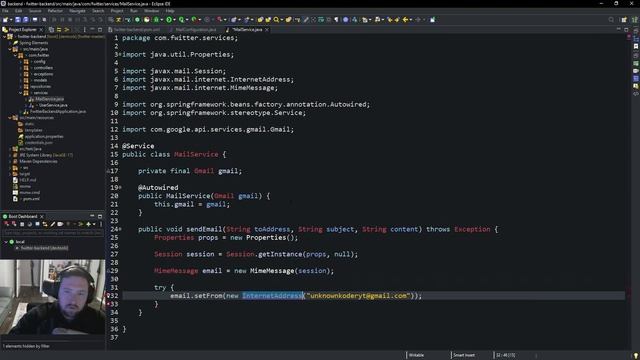640x360 pixels.
Task: Select the controllers package in the tree
Action: [43, 68]
